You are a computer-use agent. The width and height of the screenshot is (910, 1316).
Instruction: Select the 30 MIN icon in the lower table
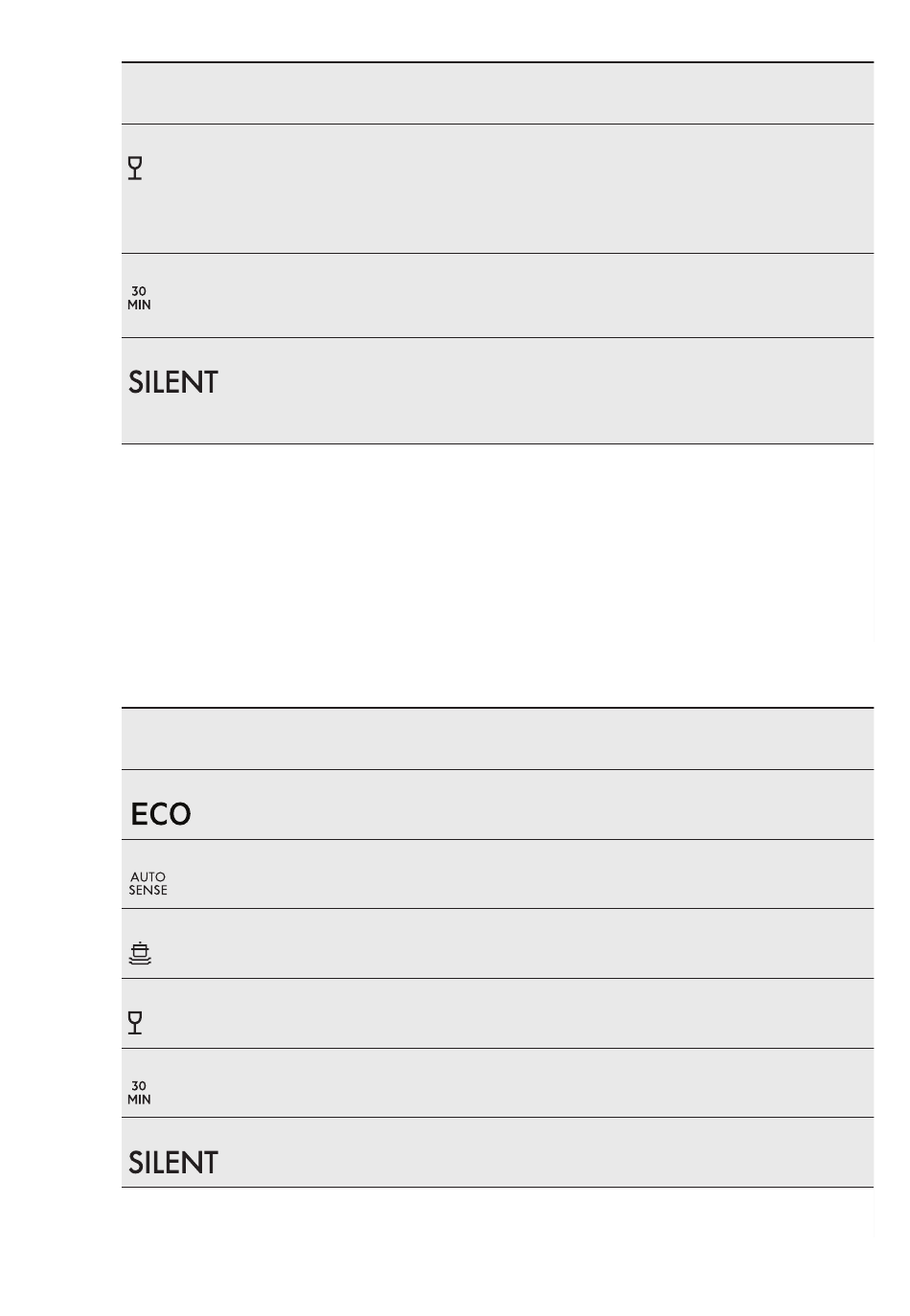click(x=139, y=1093)
